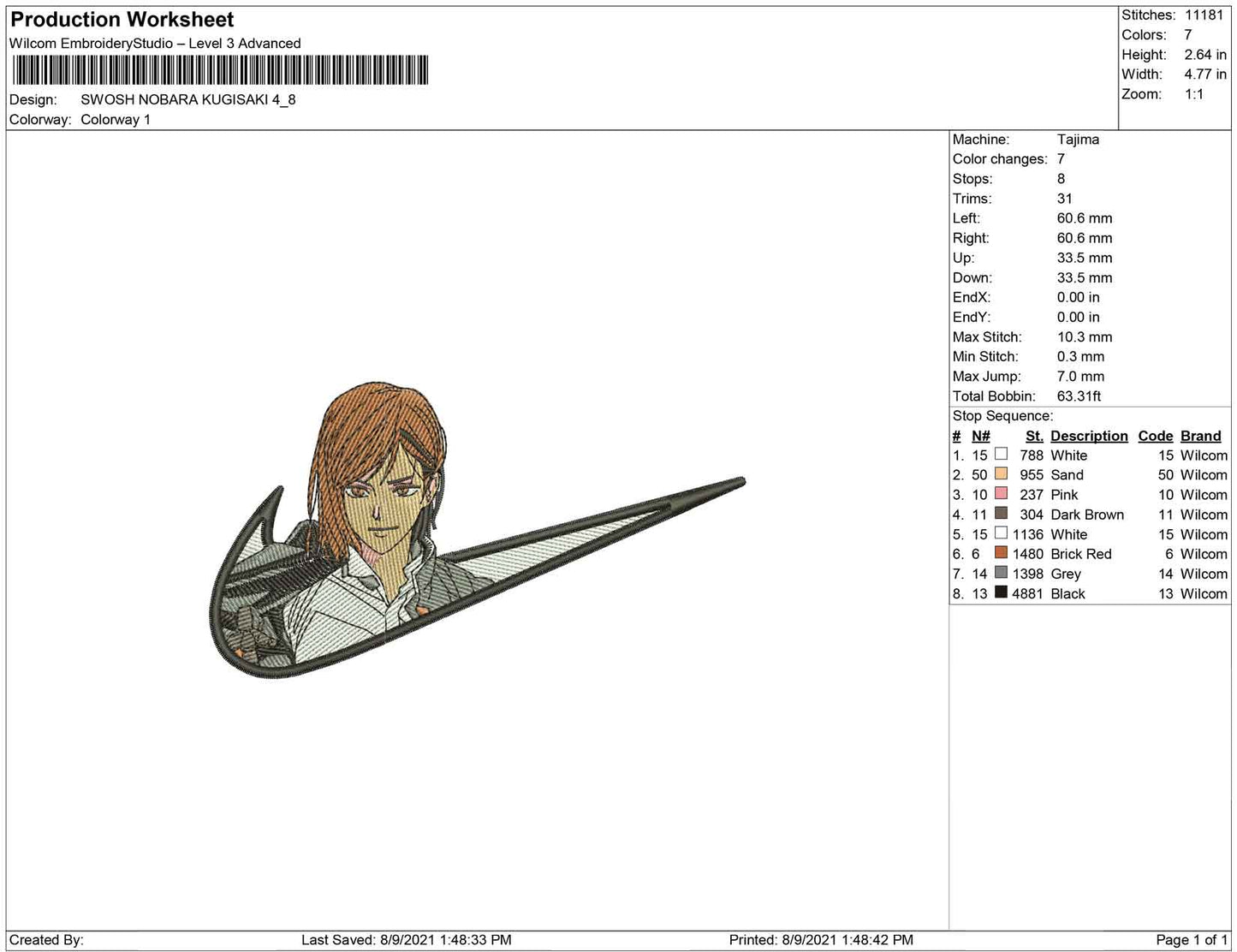Click the white swatch for stop 5
The width and height of the screenshot is (1237, 952).
[x=1001, y=533]
